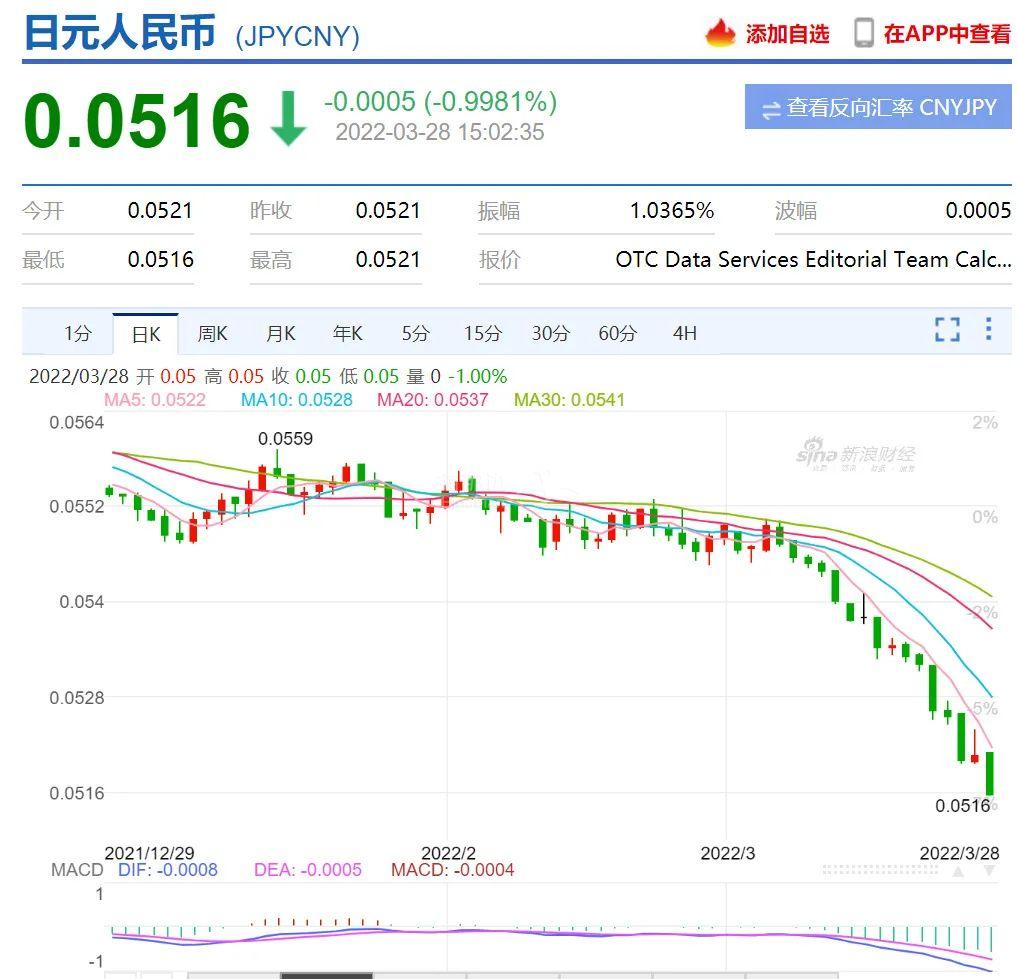Image resolution: width=1018 pixels, height=979 pixels.
Task: Switch to 年K yearly chart
Action: click(348, 334)
